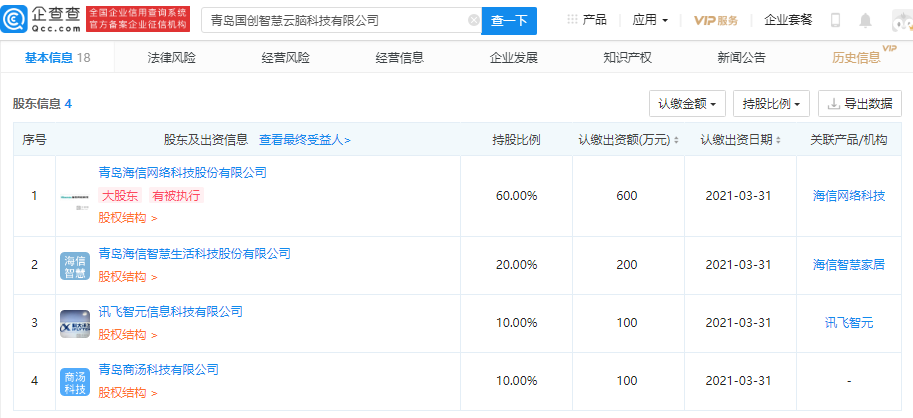Open 查看最终受益人 link

pos(305,140)
